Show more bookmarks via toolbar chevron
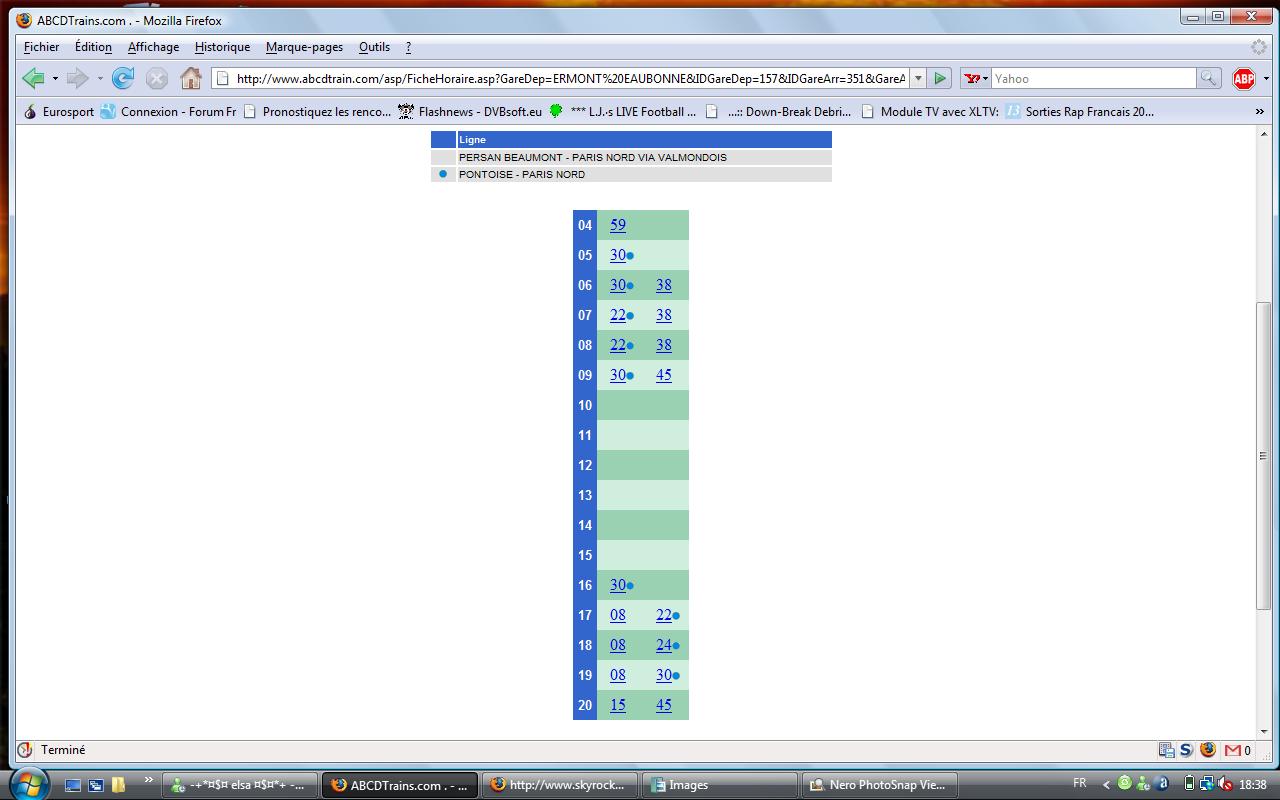The image size is (1280, 800). coord(1259,112)
